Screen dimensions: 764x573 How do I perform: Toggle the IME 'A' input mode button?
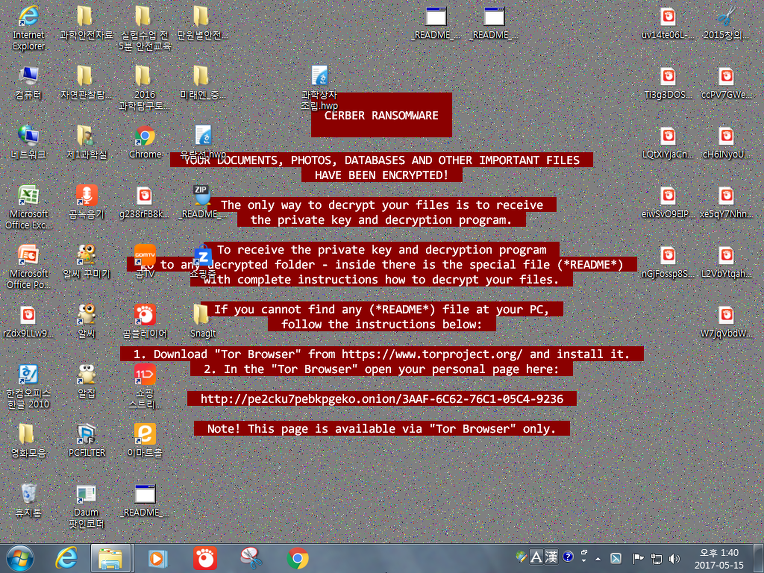pyautogui.click(x=536, y=557)
